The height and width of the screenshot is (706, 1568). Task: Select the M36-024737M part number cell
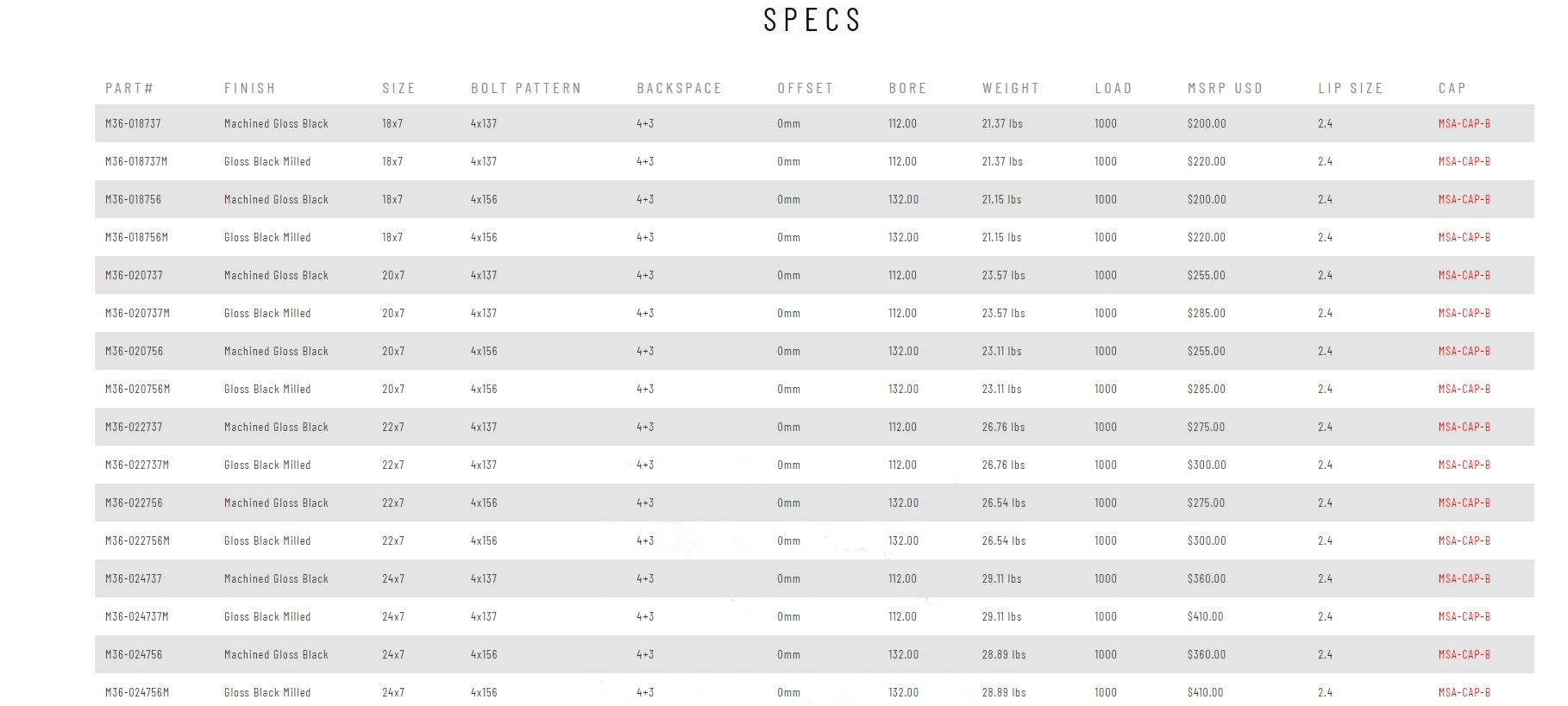coord(137,616)
